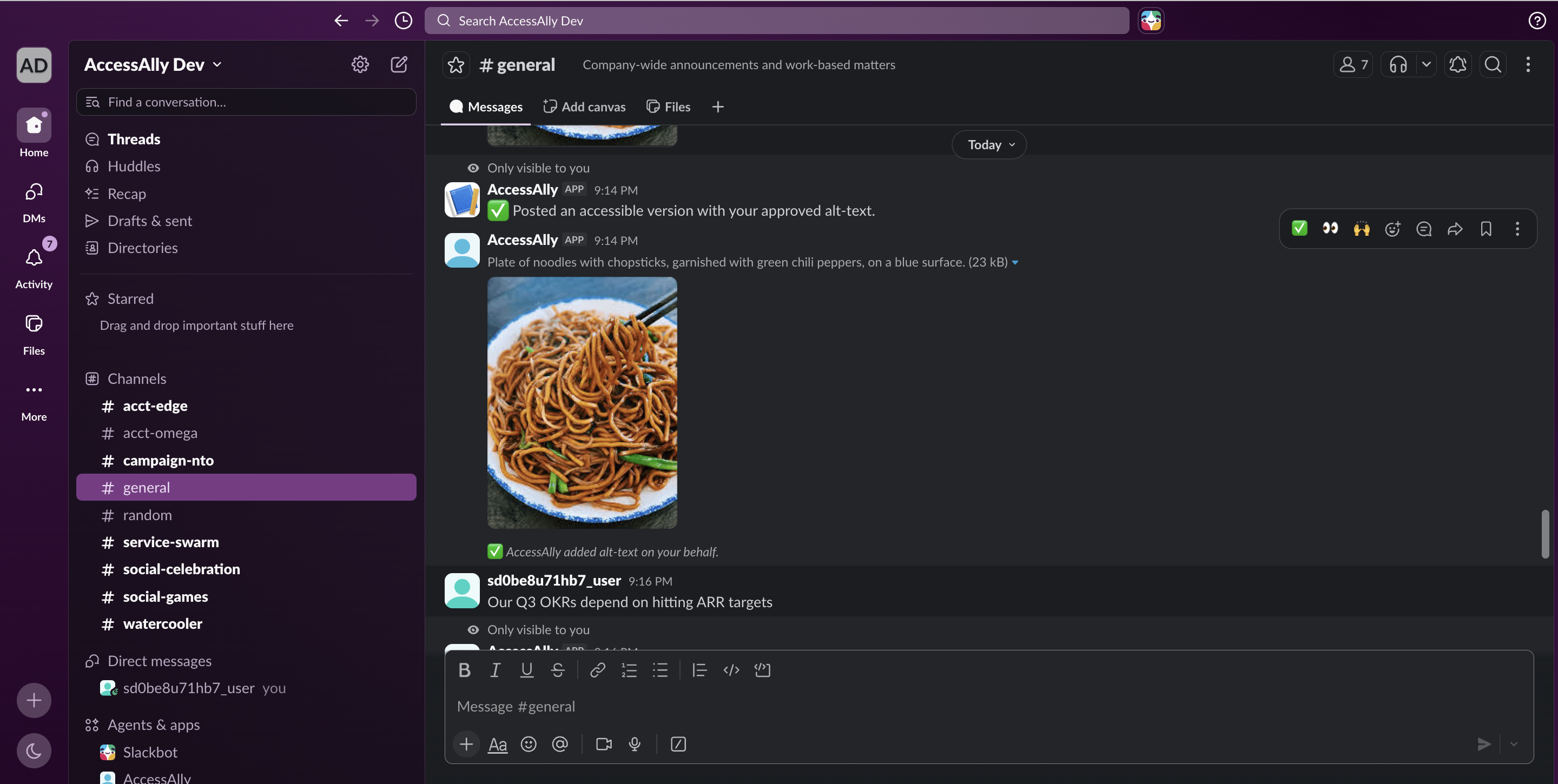Switch to the Files tab
The image size is (1558, 784).
point(668,107)
